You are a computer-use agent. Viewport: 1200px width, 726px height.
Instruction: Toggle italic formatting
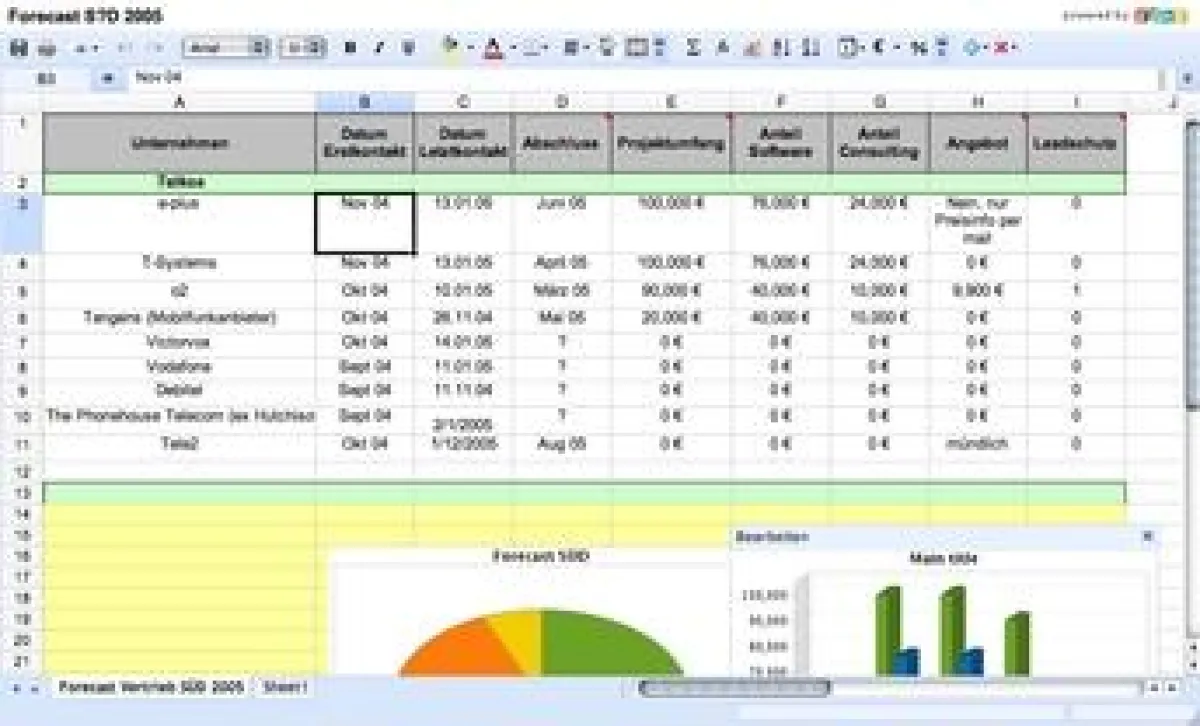pyautogui.click(x=378, y=46)
